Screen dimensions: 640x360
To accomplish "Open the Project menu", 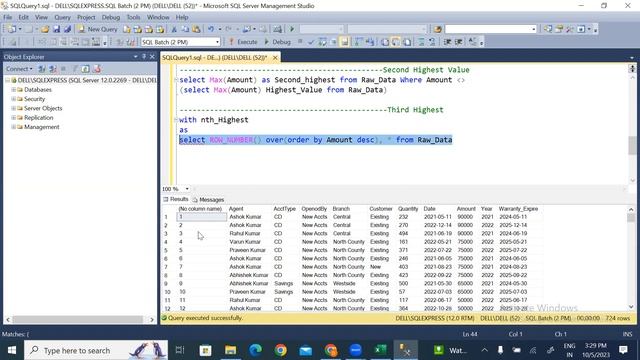I will click(86, 18).
